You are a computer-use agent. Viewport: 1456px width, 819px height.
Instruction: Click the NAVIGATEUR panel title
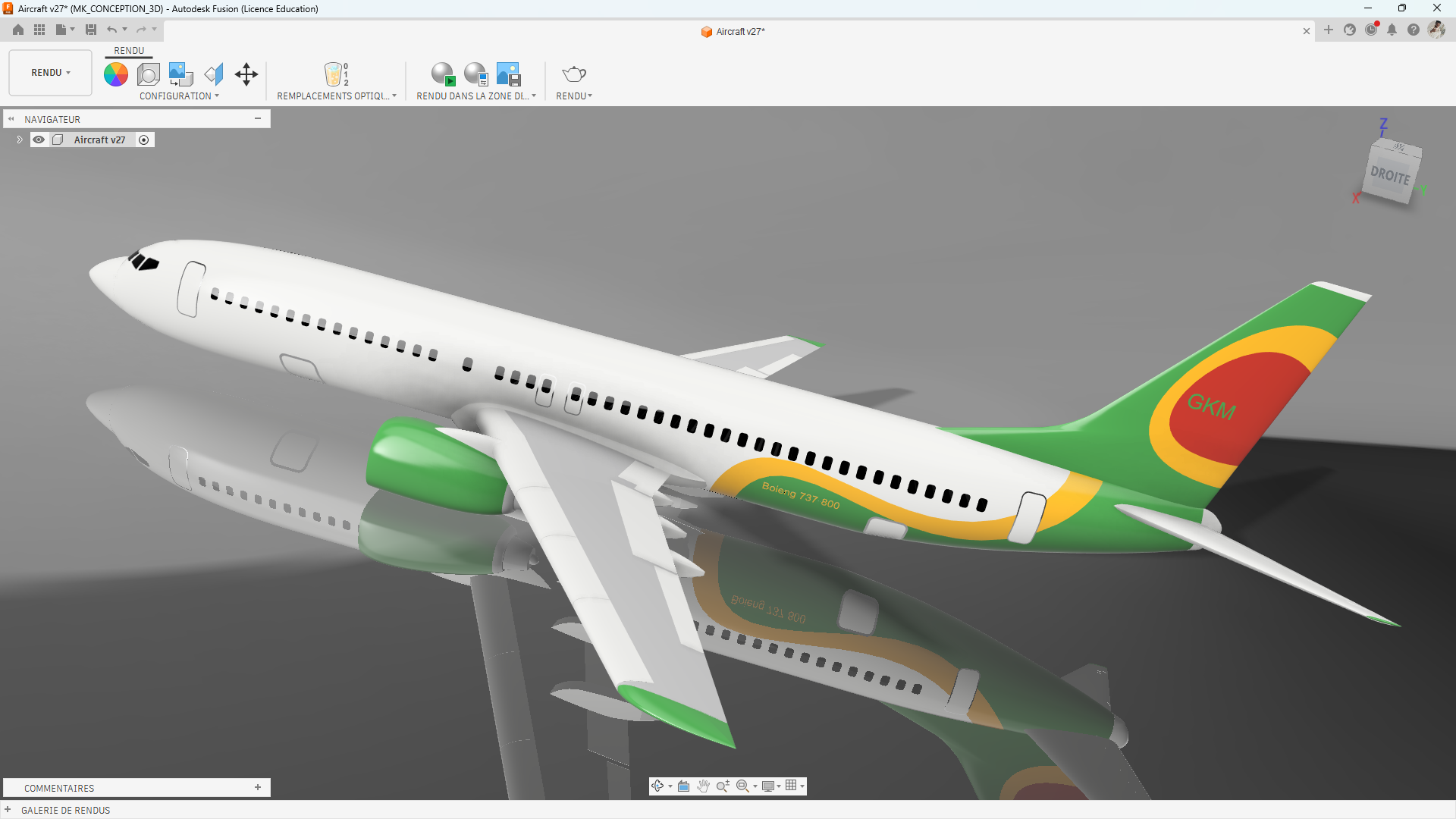coord(52,120)
